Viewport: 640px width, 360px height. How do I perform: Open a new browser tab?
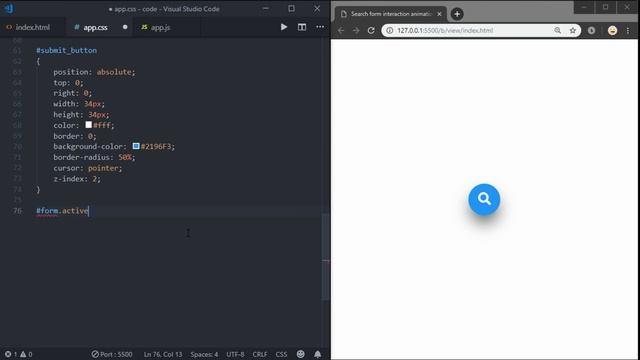click(457, 14)
